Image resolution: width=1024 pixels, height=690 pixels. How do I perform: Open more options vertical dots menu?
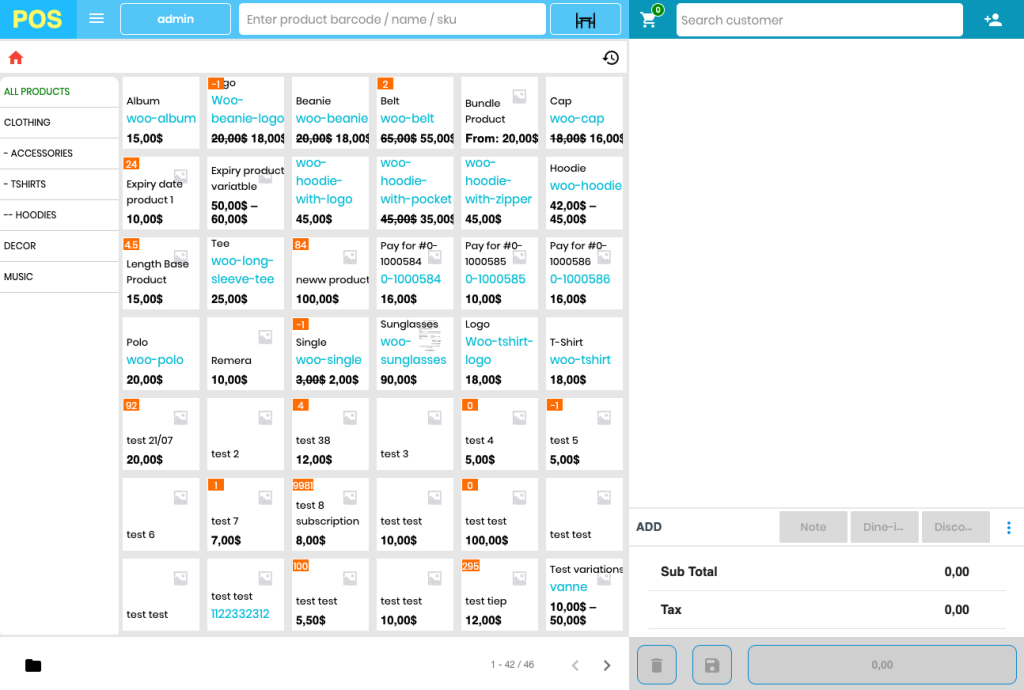click(1008, 527)
